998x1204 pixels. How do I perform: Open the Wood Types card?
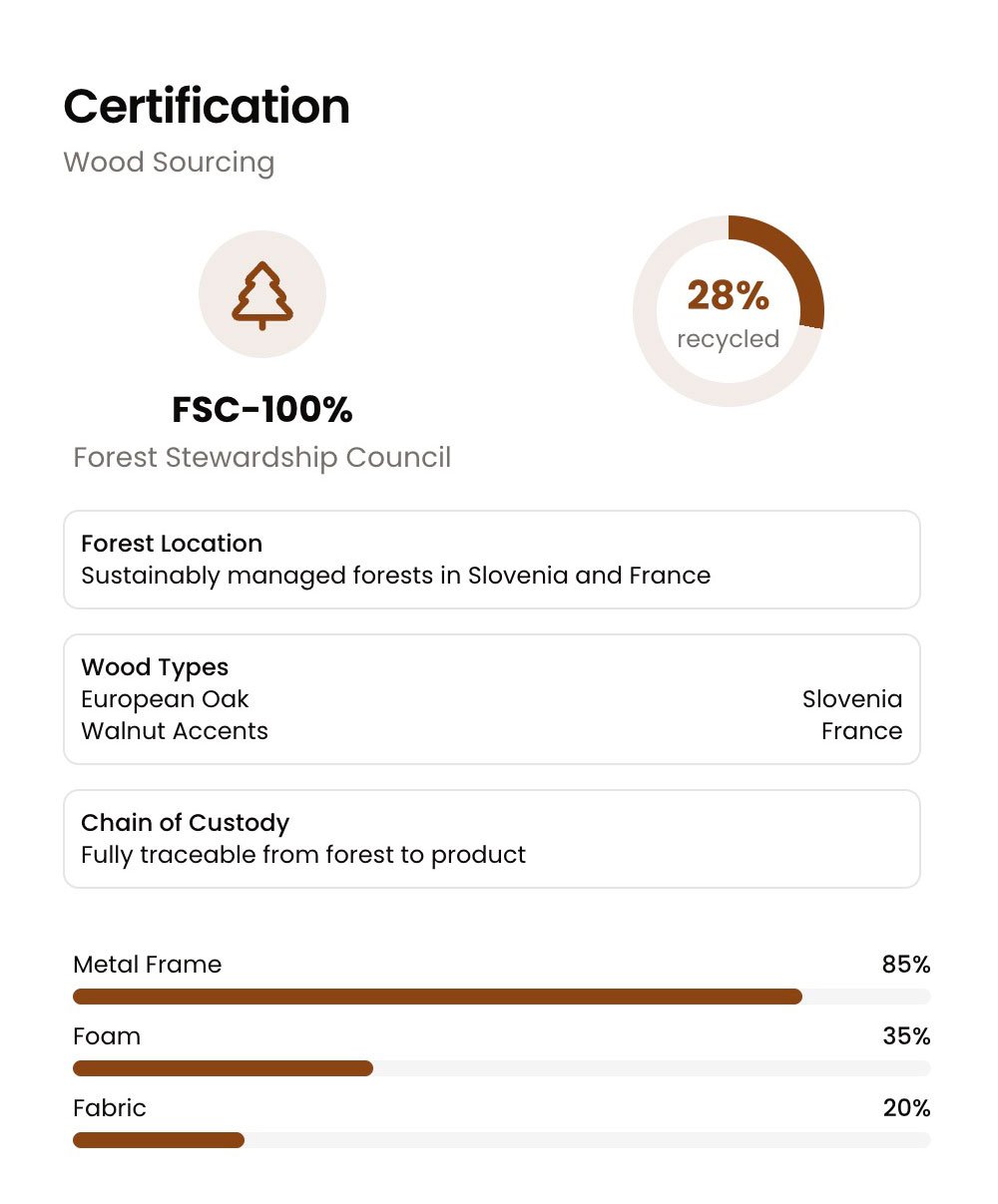pyautogui.click(x=492, y=699)
